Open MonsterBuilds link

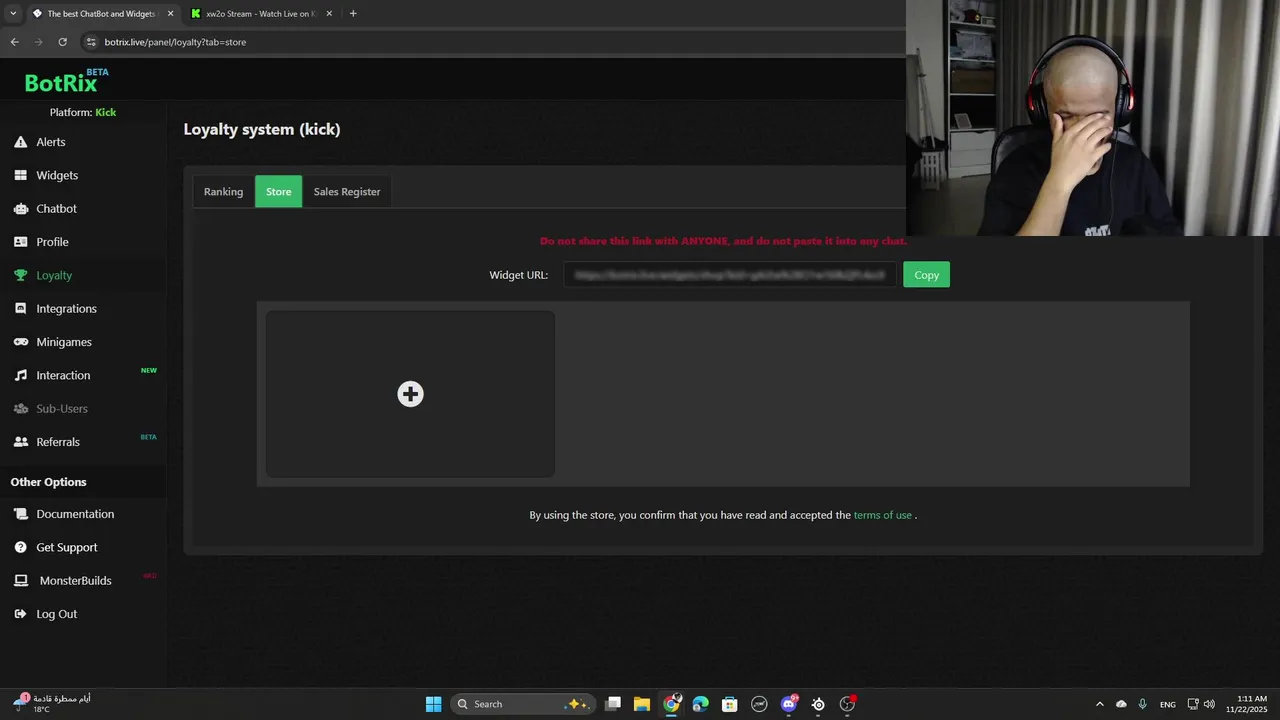[75, 581]
